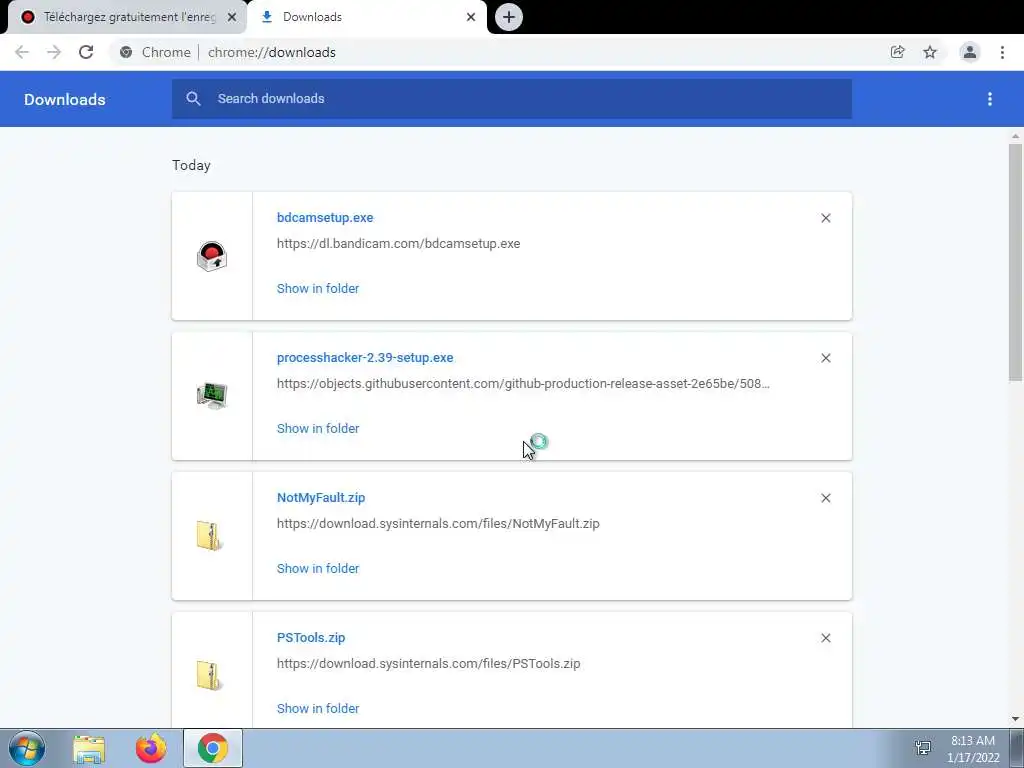Click the NotMyFault zip file icon
Image resolution: width=1024 pixels, height=768 pixels.
tap(209, 536)
